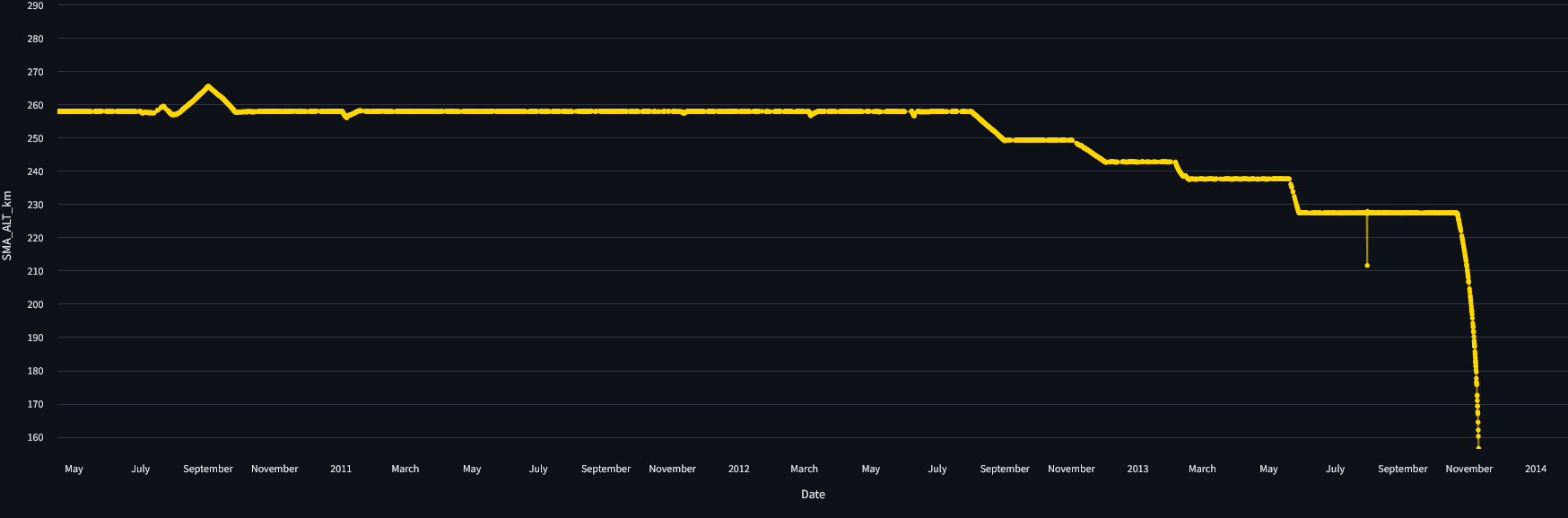1568x518 pixels.
Task: Click the "SMA_ALT_km" y-axis title
Action: pos(7,225)
